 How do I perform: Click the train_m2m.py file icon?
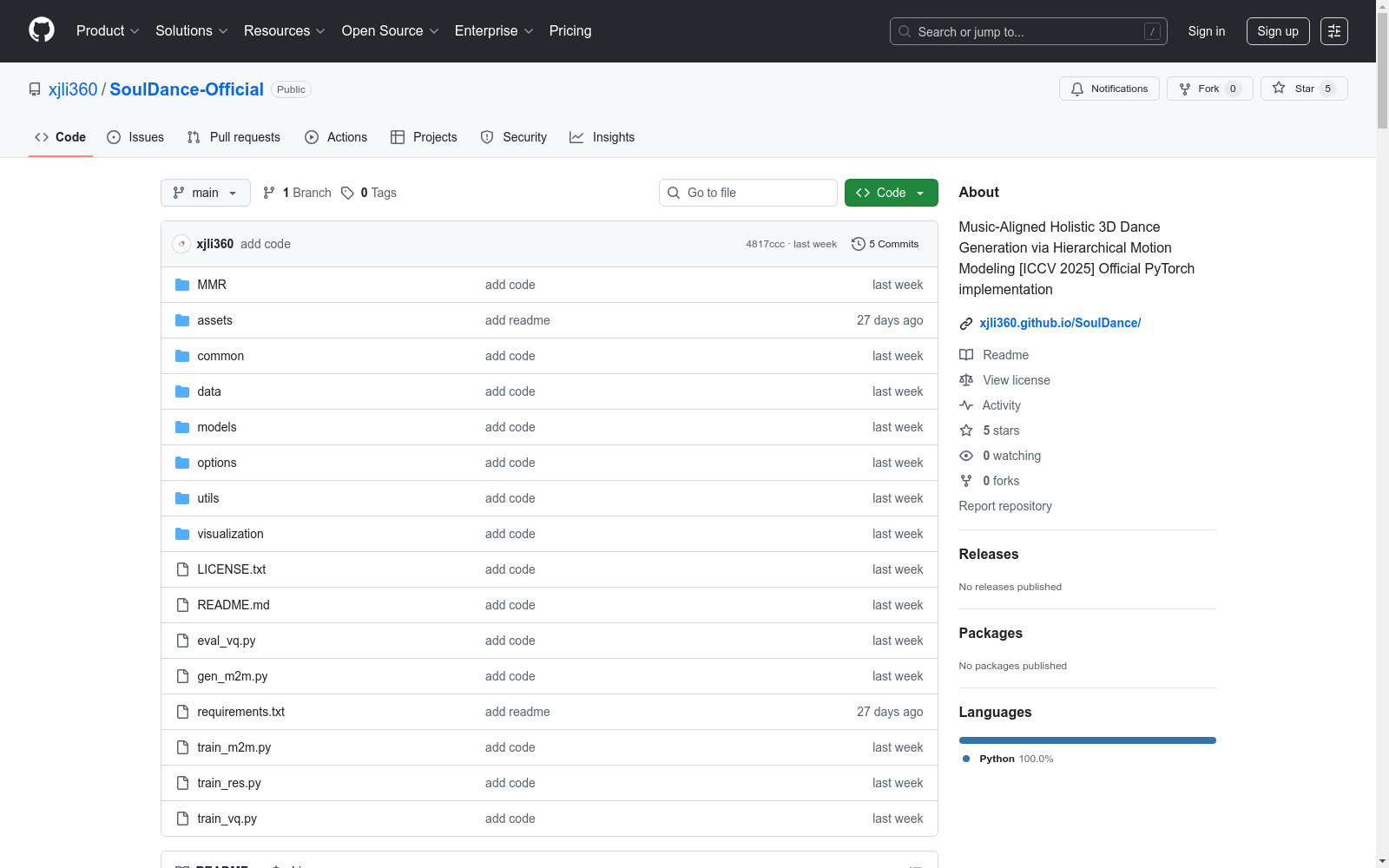pos(182,747)
